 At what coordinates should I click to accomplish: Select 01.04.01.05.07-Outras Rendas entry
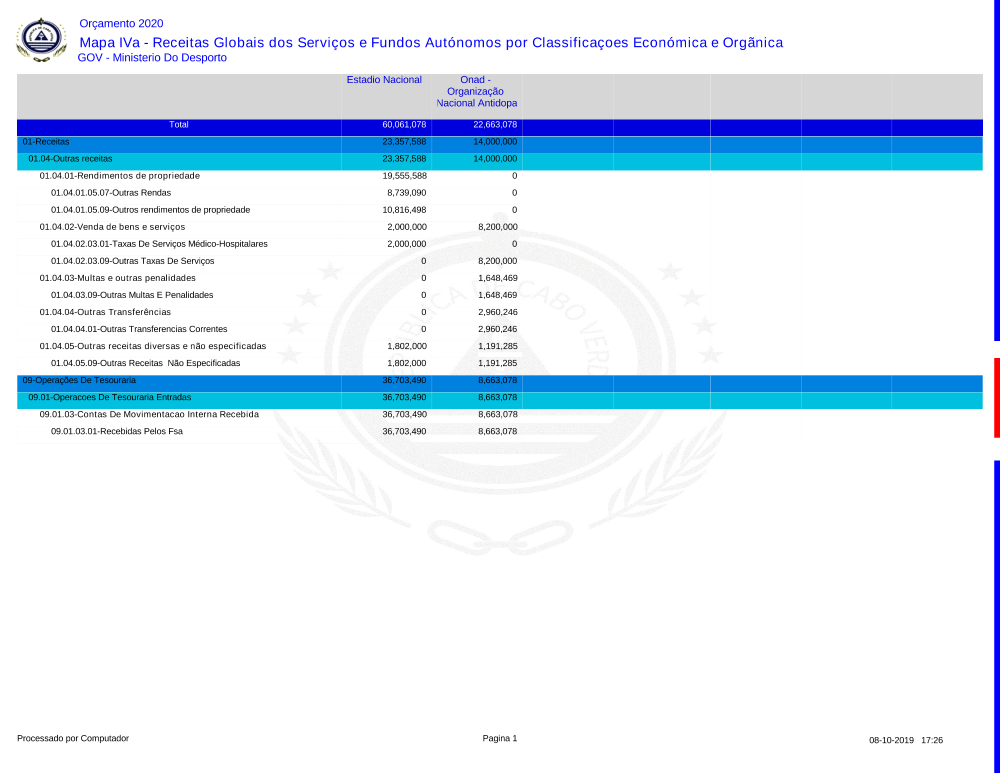point(110,193)
